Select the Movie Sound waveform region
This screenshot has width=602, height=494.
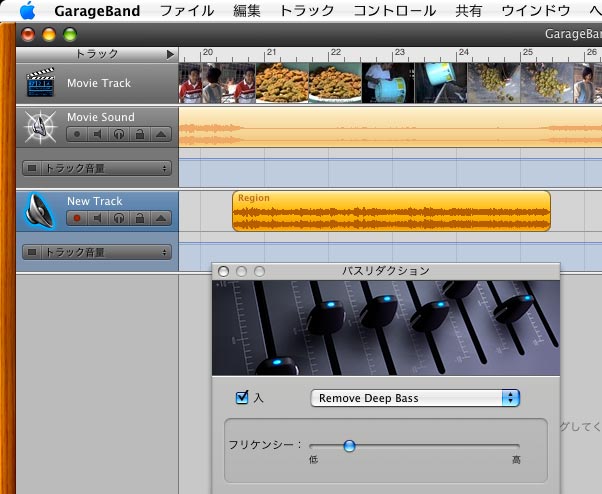pos(390,127)
